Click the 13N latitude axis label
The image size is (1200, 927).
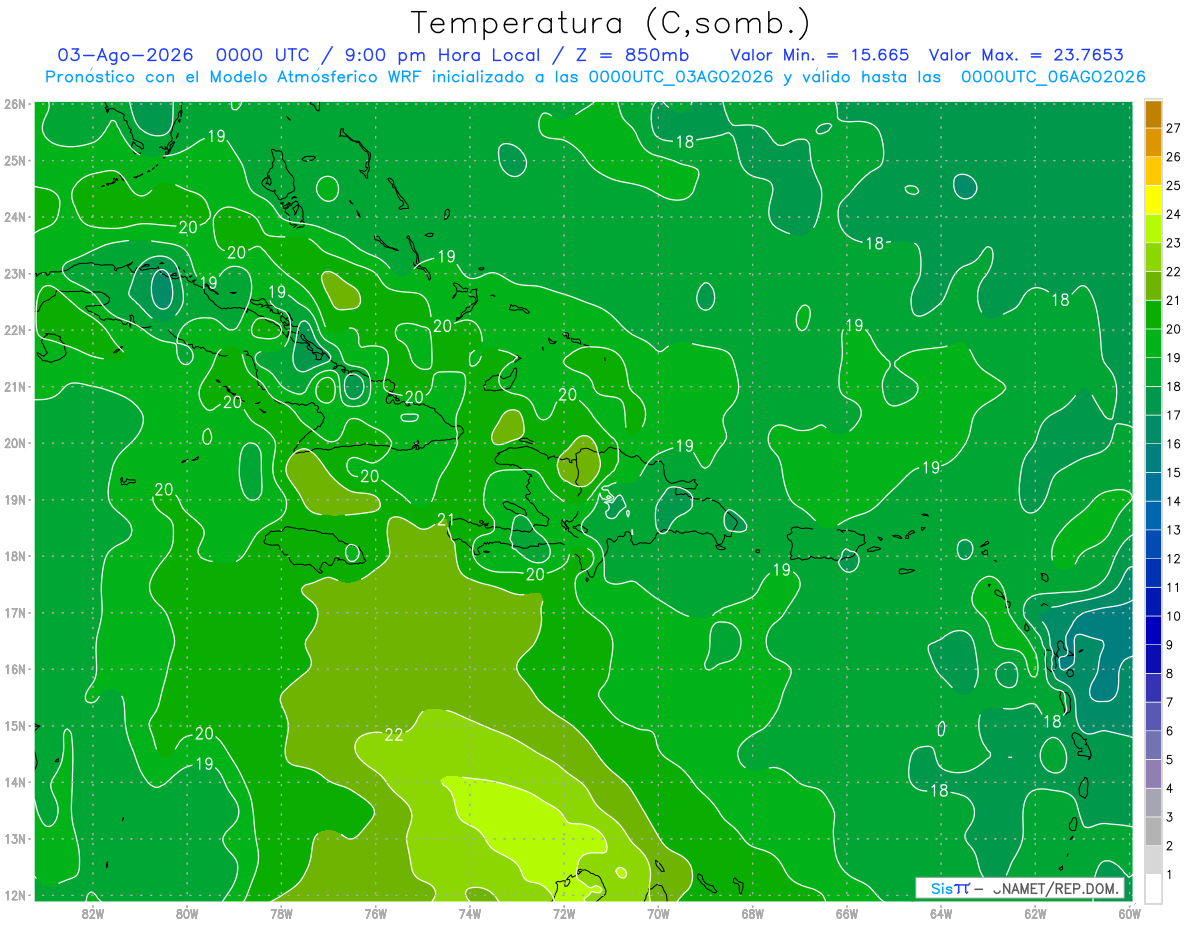(14, 838)
